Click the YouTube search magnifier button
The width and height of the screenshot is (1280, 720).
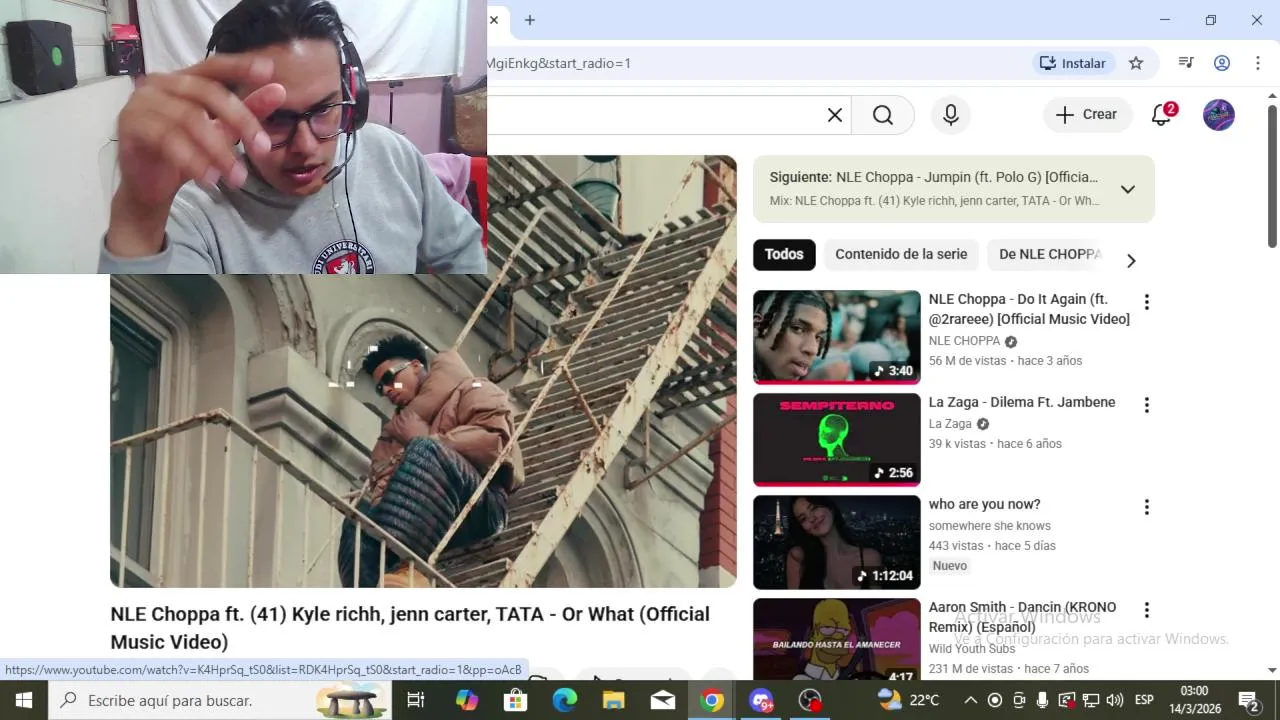click(x=883, y=115)
